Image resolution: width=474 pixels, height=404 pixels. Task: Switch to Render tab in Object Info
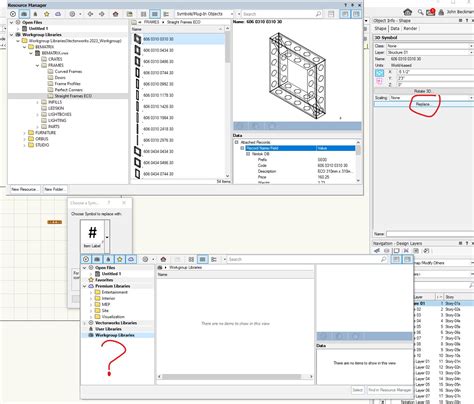point(410,29)
